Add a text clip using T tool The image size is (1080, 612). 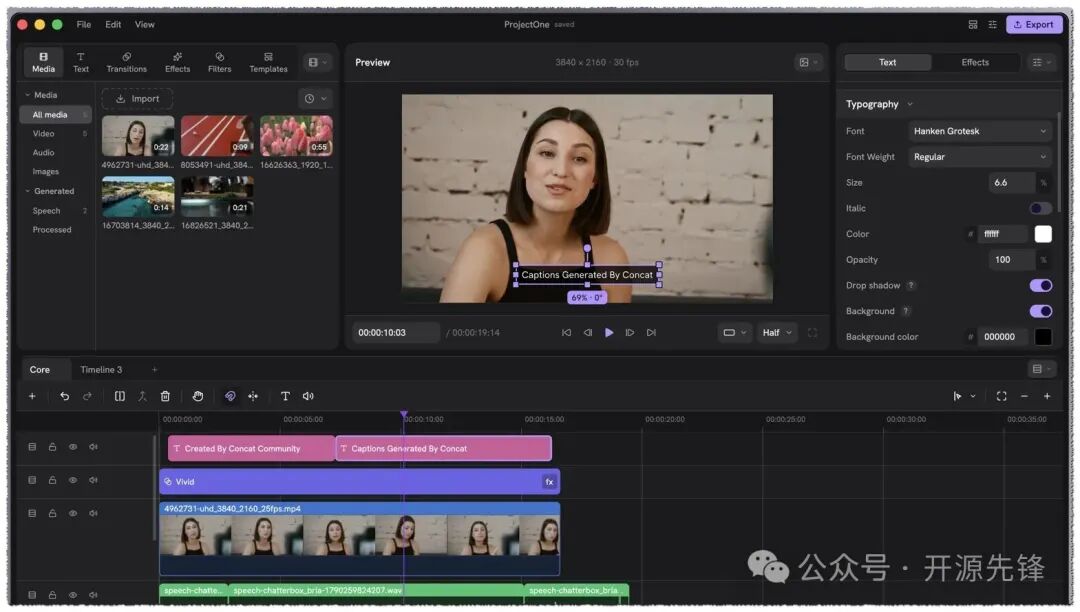[x=285, y=397]
